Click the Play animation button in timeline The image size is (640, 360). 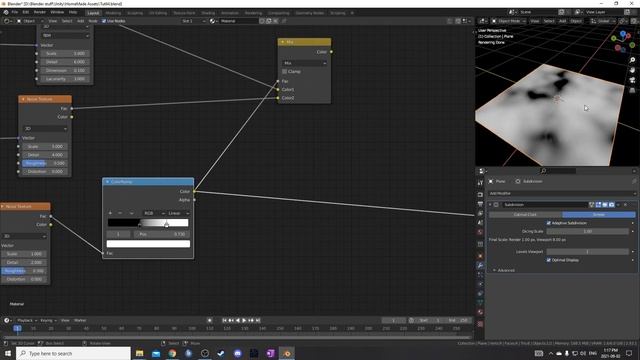pos(244,320)
